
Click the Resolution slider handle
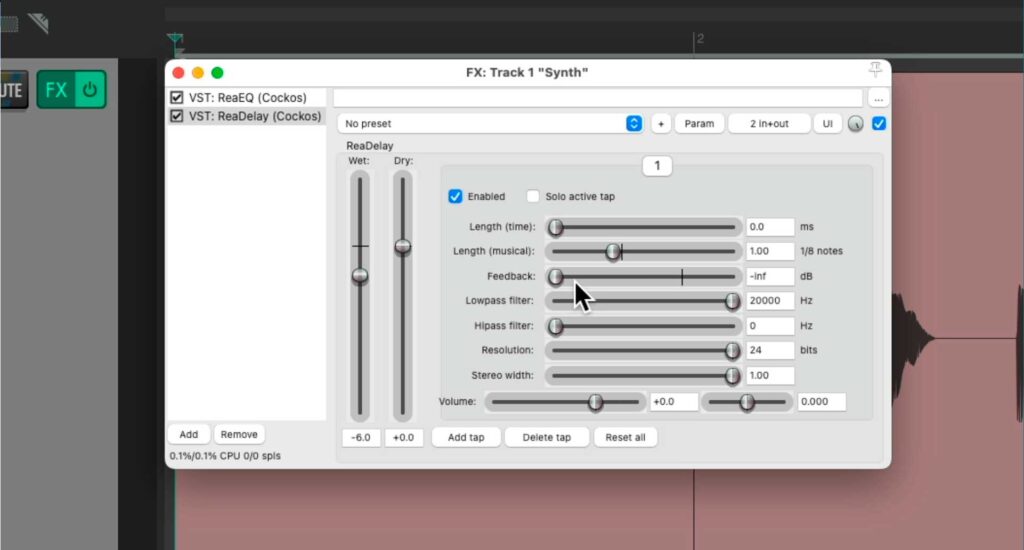(x=732, y=350)
